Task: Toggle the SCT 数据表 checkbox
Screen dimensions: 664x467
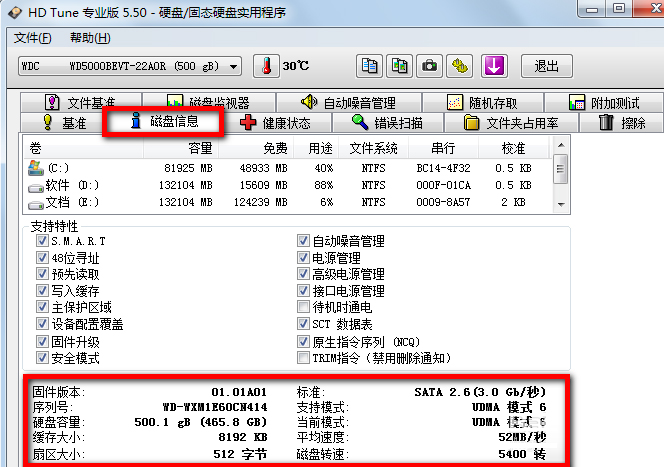Action: 303,324
